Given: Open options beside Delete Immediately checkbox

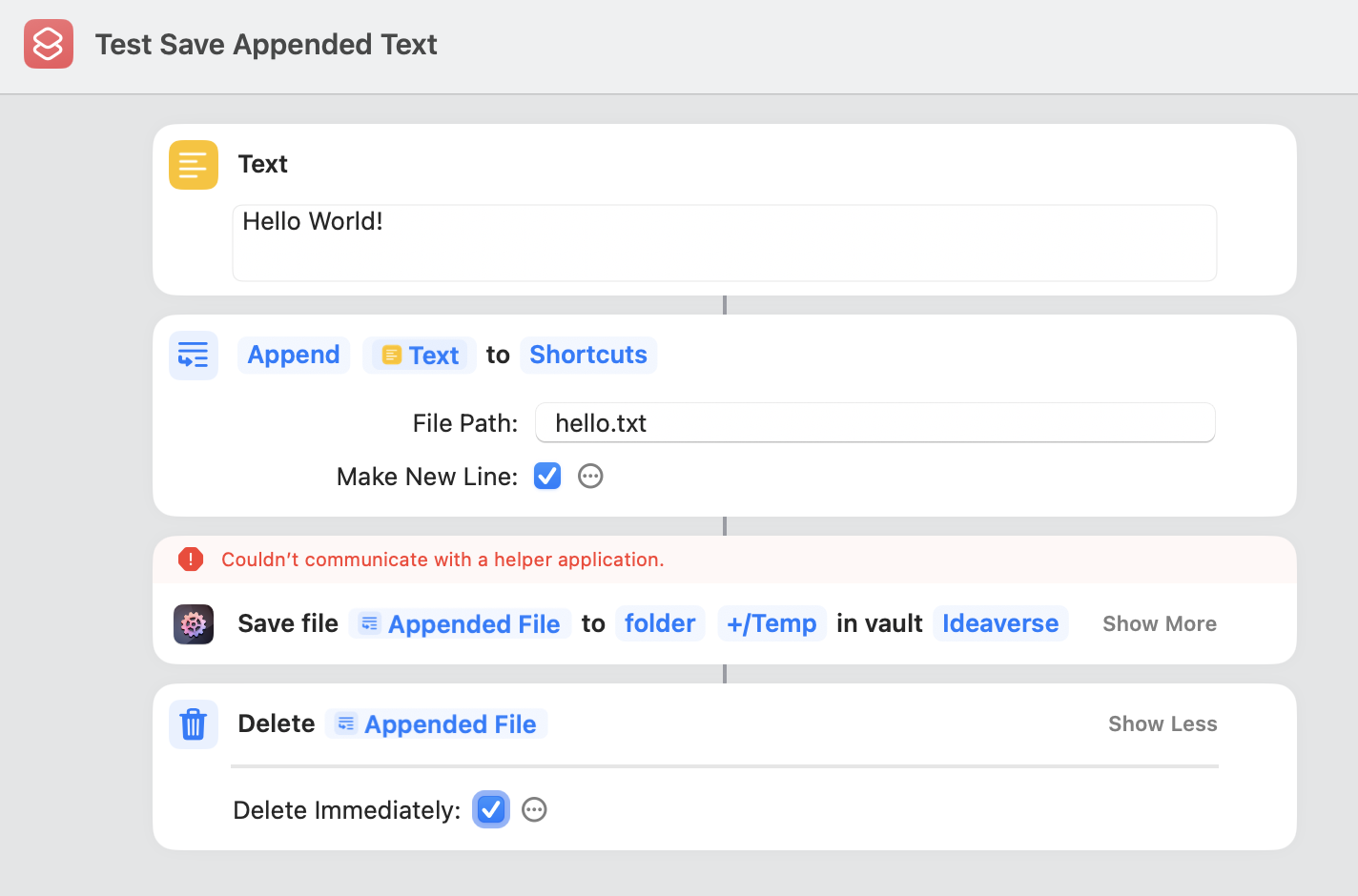Looking at the screenshot, I should tap(534, 810).
